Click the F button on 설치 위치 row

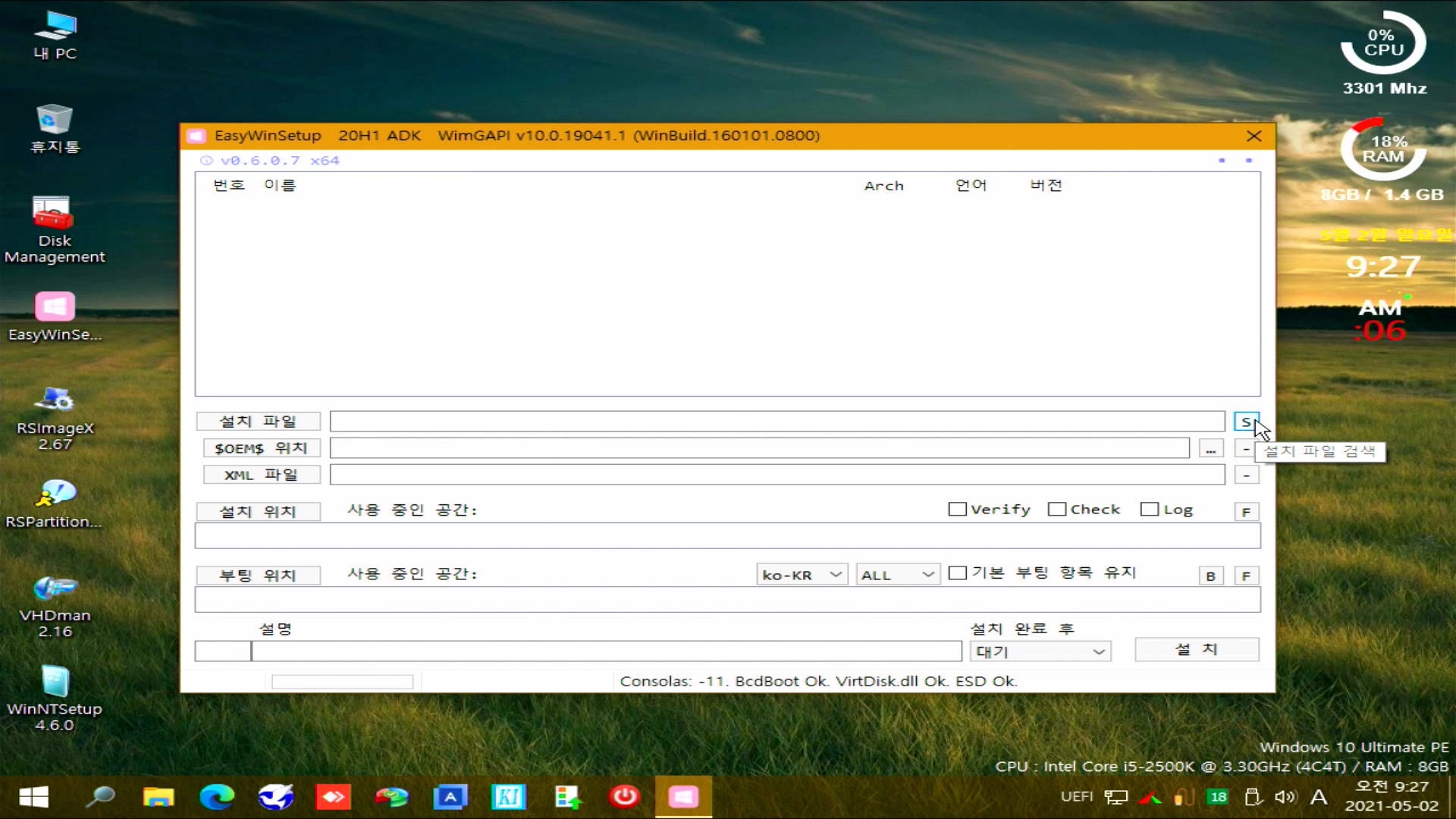(x=1246, y=512)
